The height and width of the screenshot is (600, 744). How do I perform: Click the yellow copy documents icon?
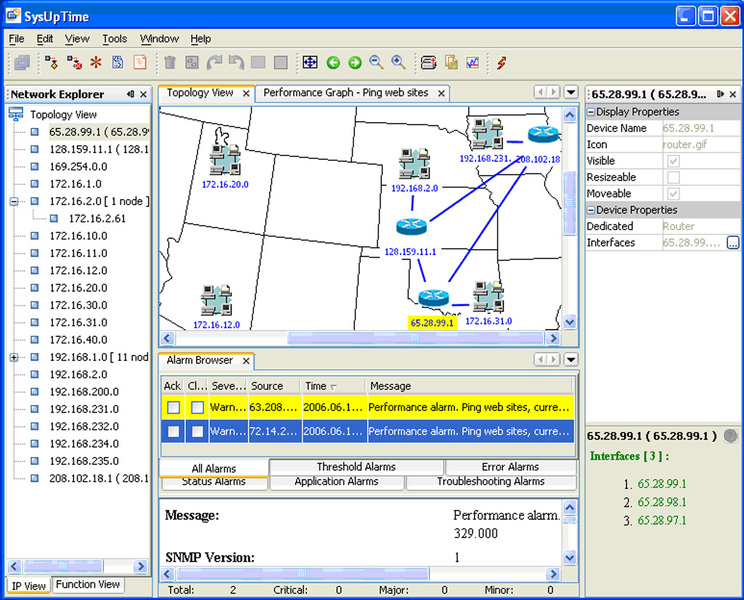point(451,63)
